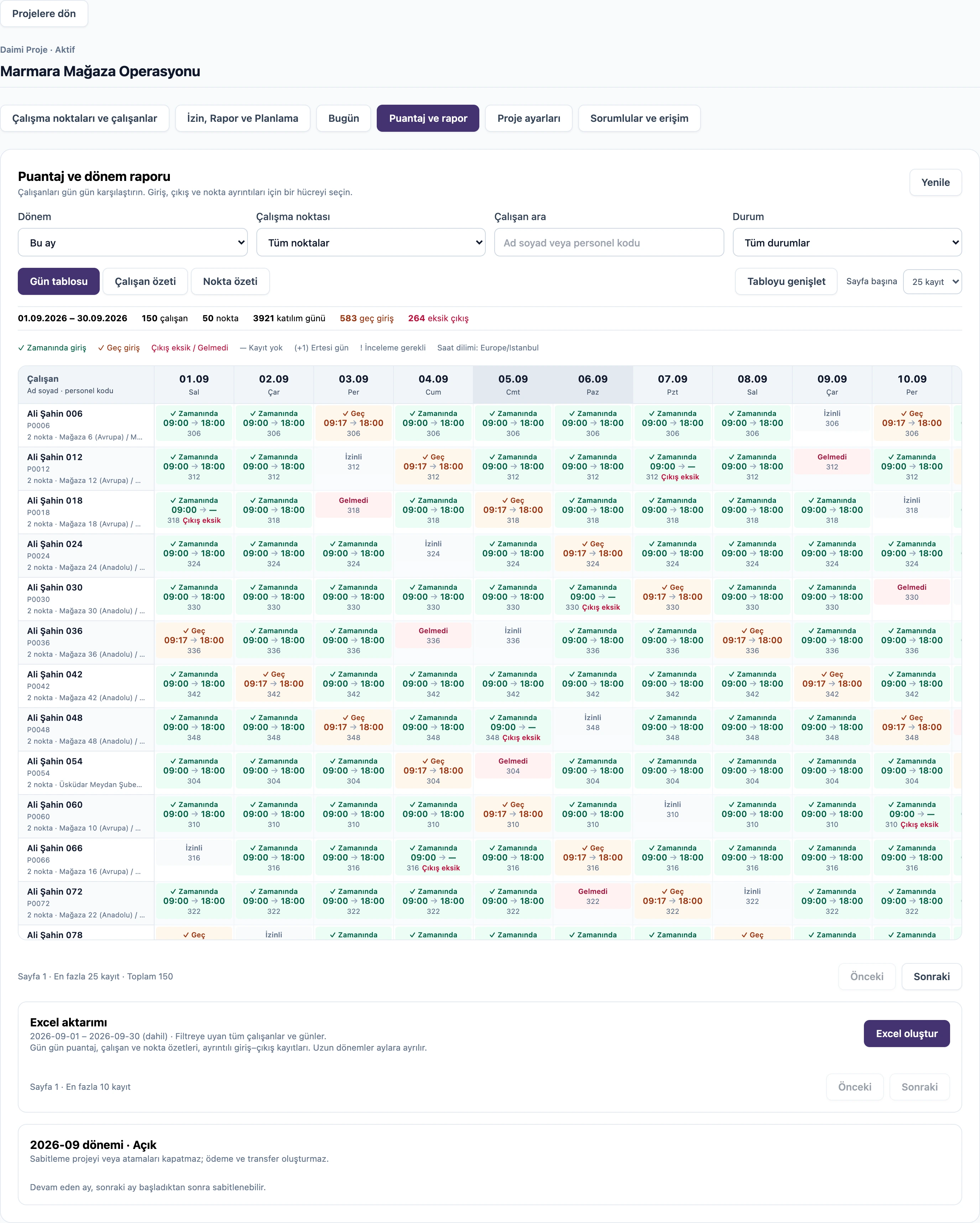980x1223 pixels.
Task: Click employee name Ali Şahin 042
Action: point(55,674)
